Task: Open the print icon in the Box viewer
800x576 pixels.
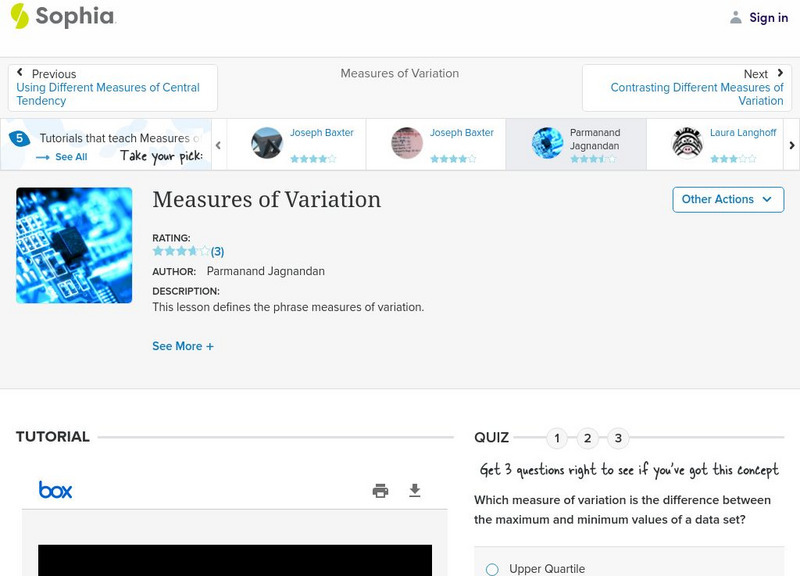Action: pos(379,491)
